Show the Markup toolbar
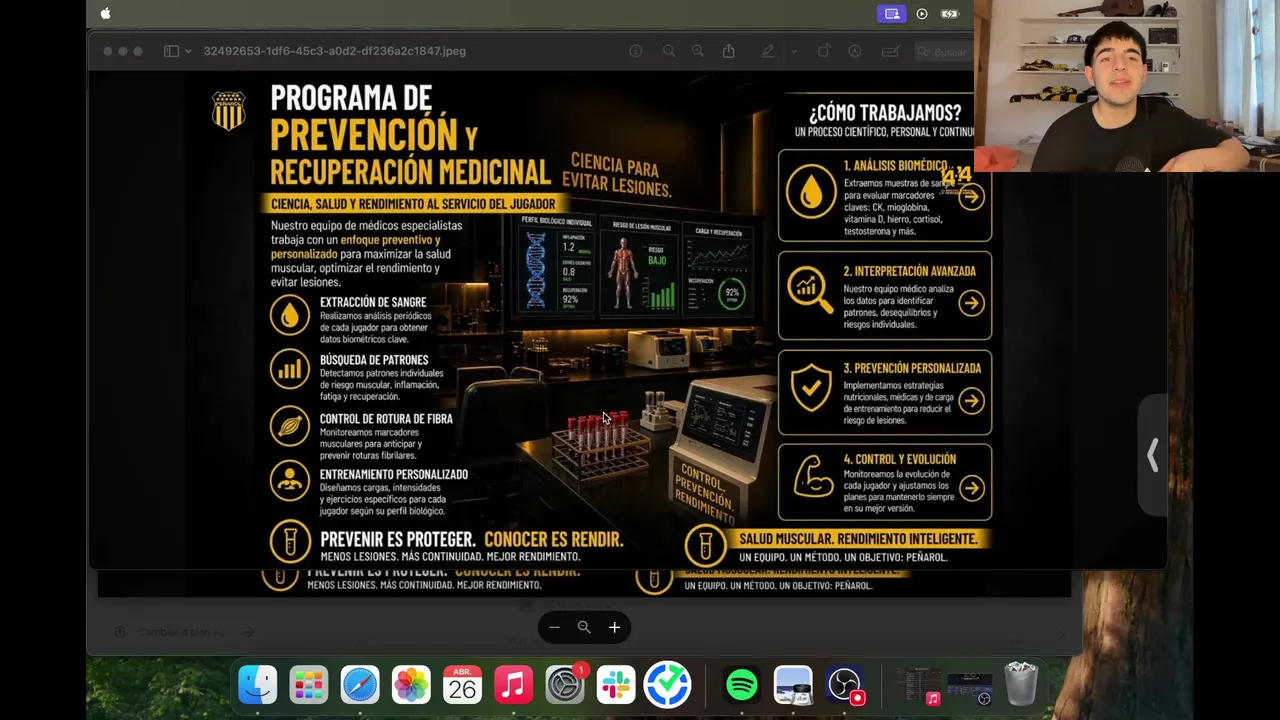Screen dimensions: 1280x720 [x=855, y=51]
